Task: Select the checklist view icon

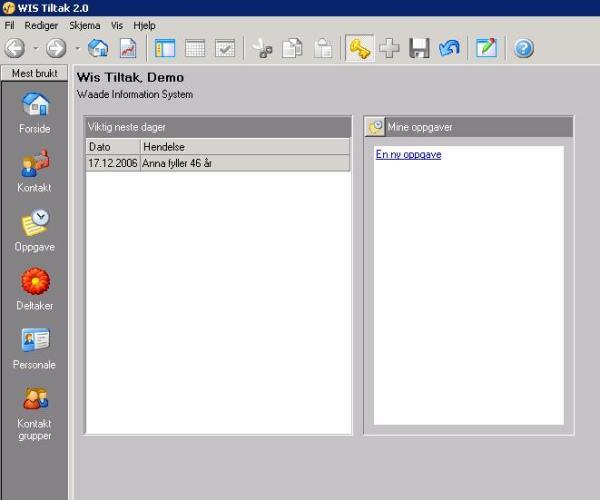Action: pyautogui.click(x=225, y=48)
